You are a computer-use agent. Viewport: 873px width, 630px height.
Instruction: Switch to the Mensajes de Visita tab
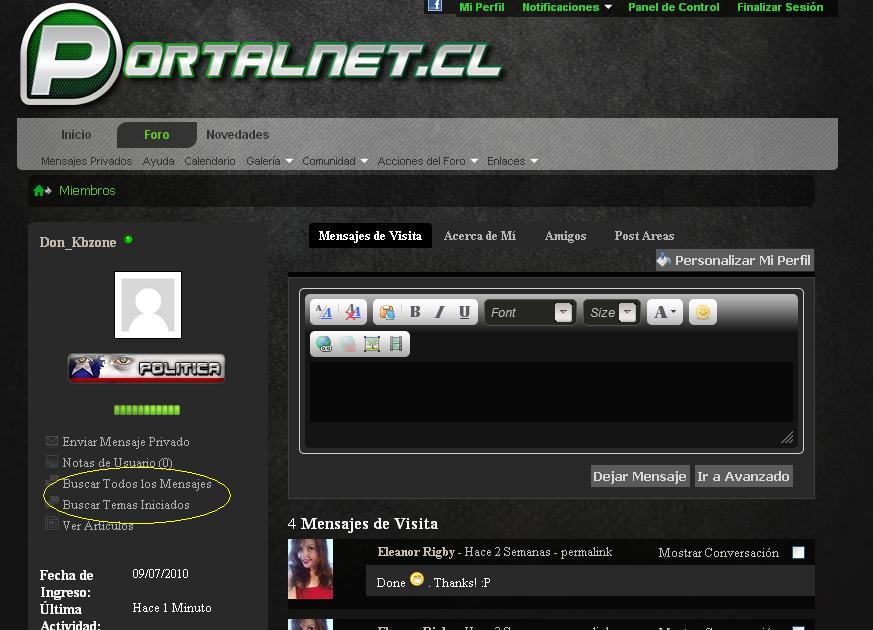pos(370,236)
